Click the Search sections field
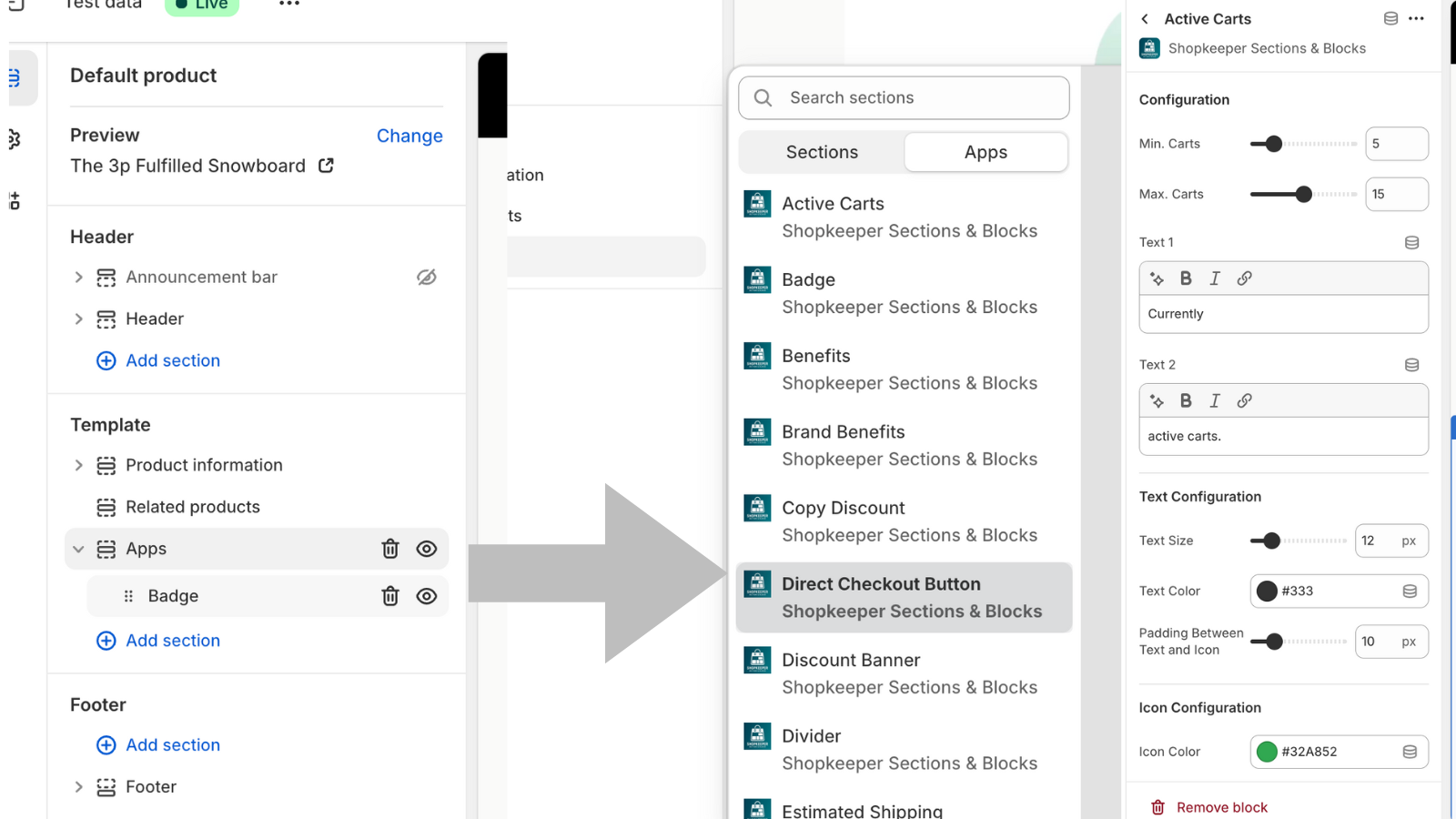1456x819 pixels. click(x=903, y=97)
